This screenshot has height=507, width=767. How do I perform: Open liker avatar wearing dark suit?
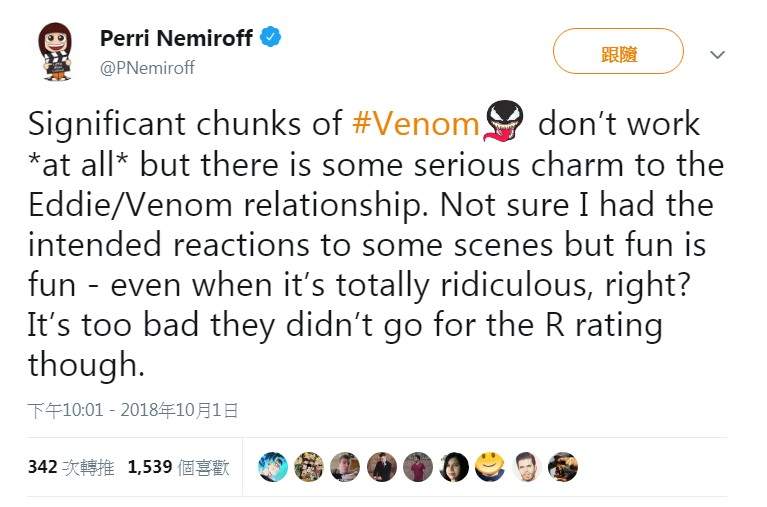(381, 466)
